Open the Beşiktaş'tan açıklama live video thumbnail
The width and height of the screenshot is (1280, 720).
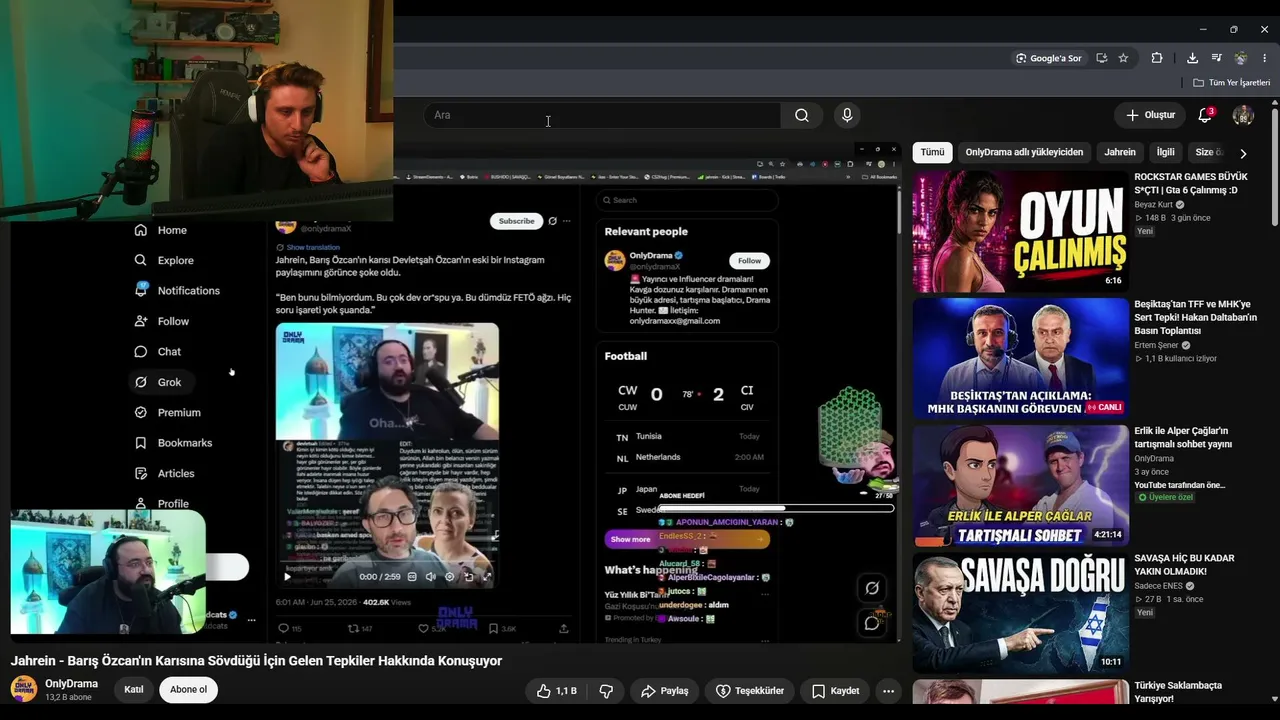[x=1020, y=358]
